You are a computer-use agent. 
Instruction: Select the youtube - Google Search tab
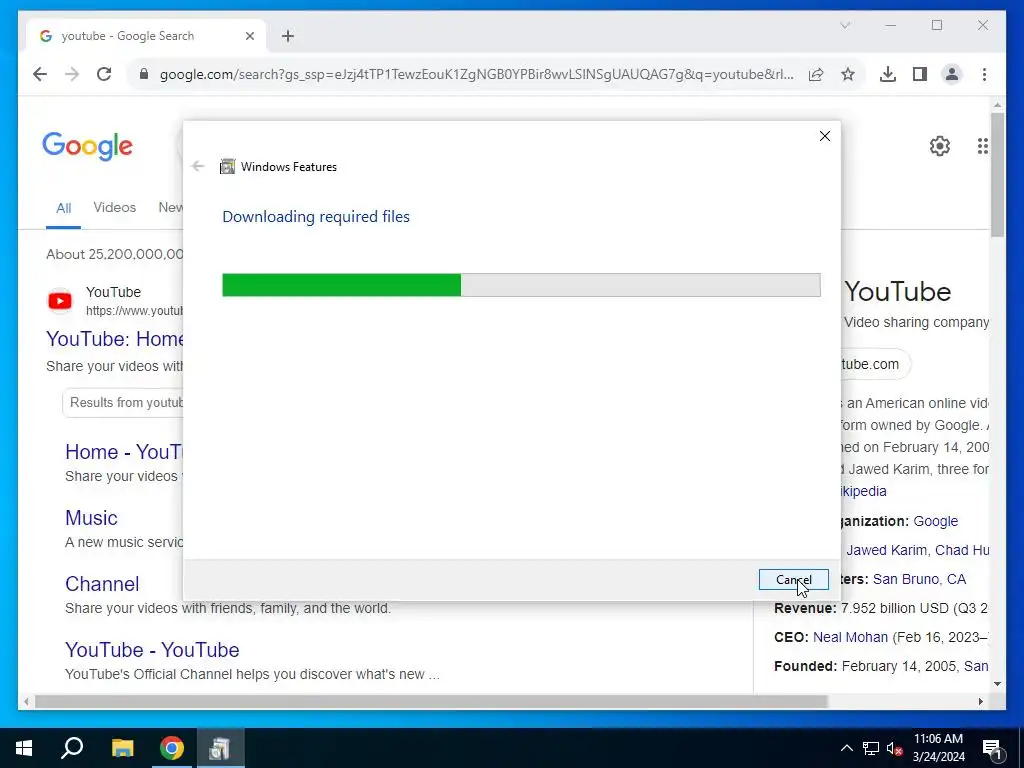pos(146,36)
